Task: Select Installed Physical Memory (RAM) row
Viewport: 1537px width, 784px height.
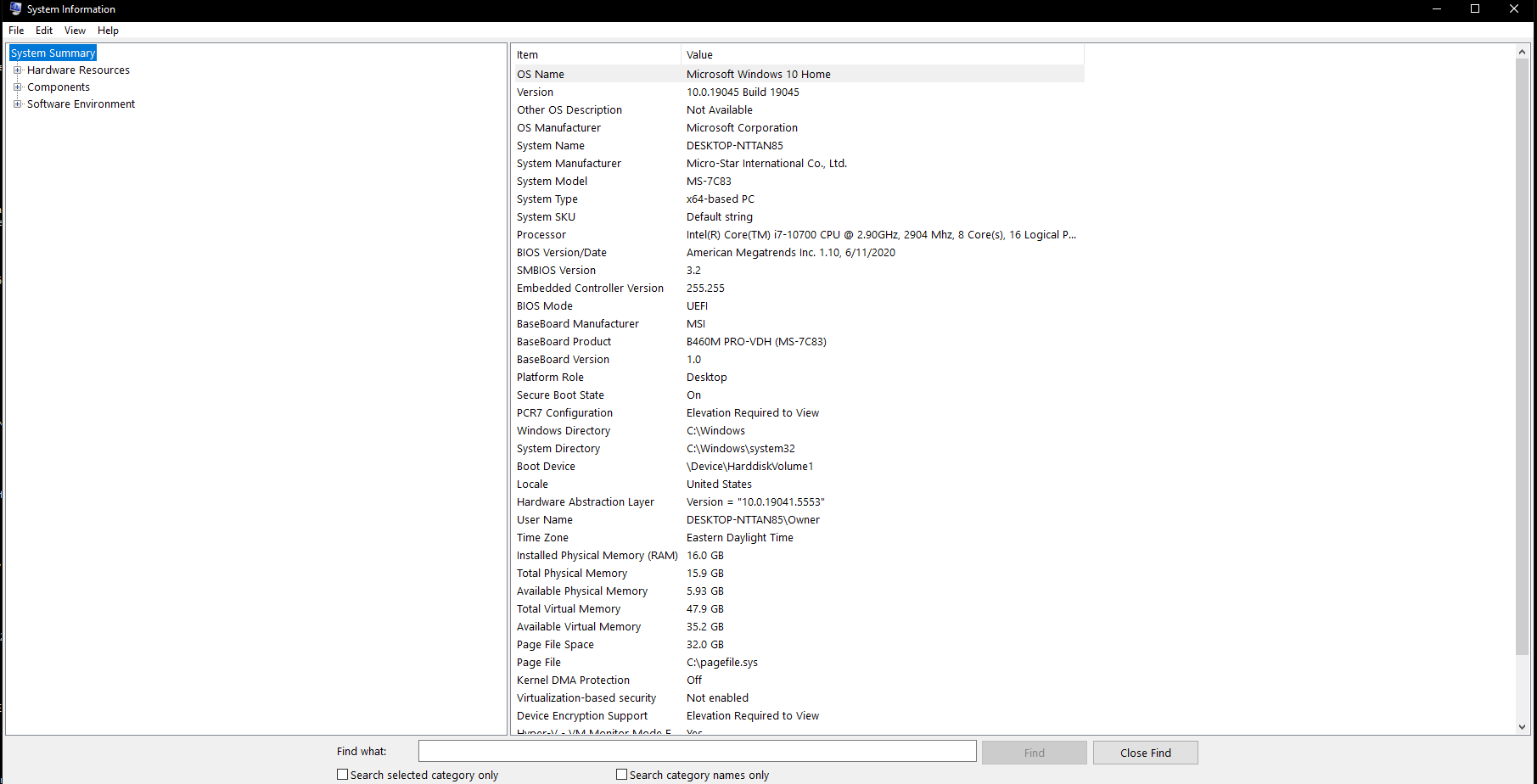Action: pos(799,555)
